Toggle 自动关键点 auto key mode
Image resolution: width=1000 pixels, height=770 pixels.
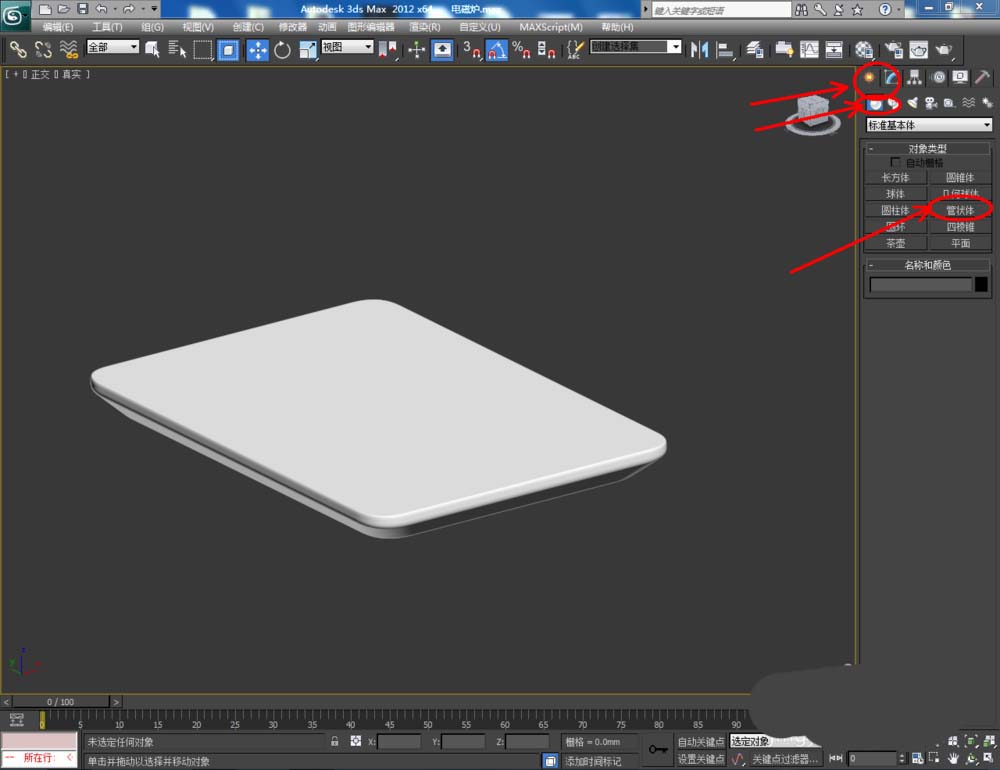pyautogui.click(x=700, y=741)
